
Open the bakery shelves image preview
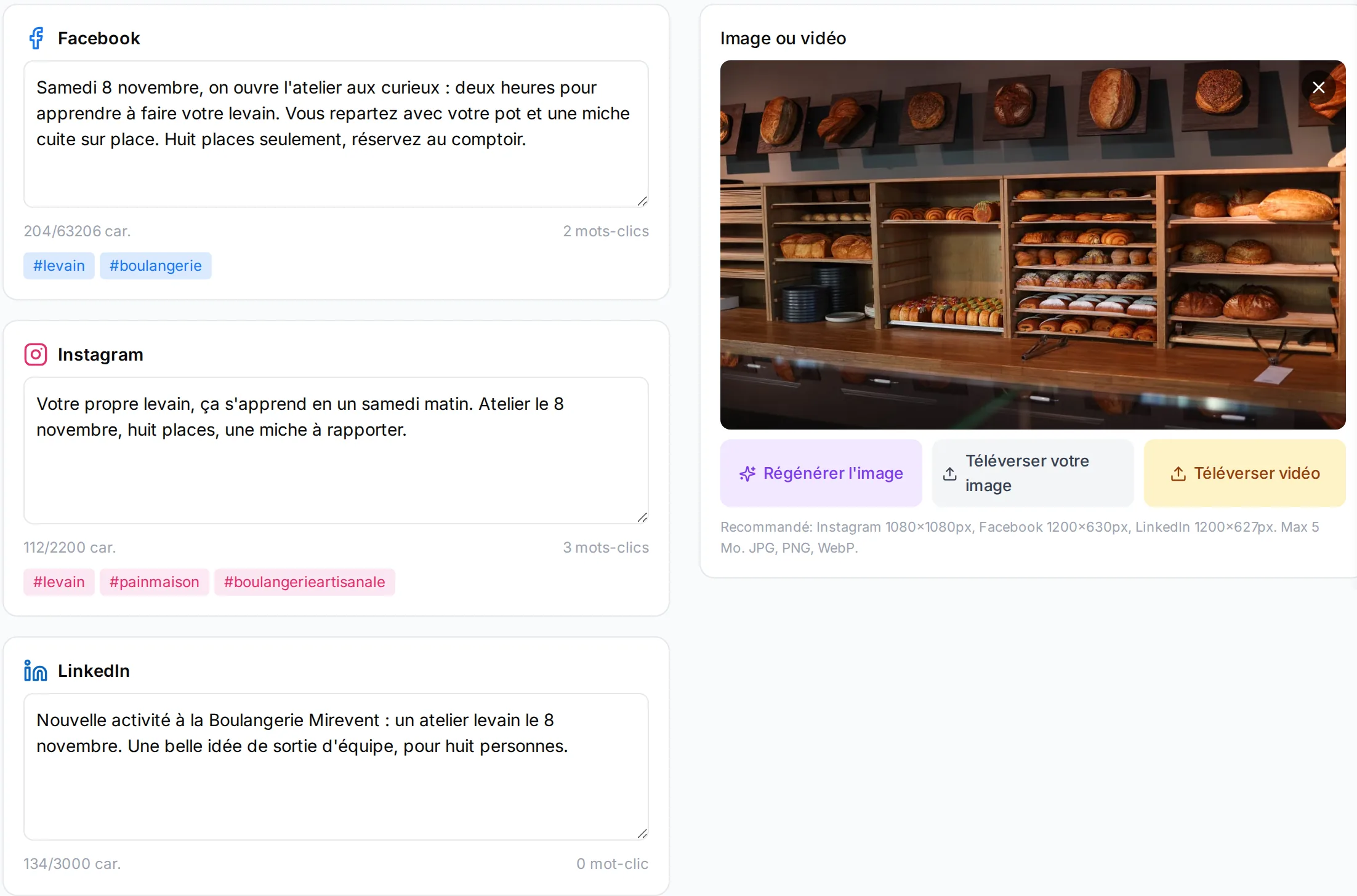[x=1033, y=245]
